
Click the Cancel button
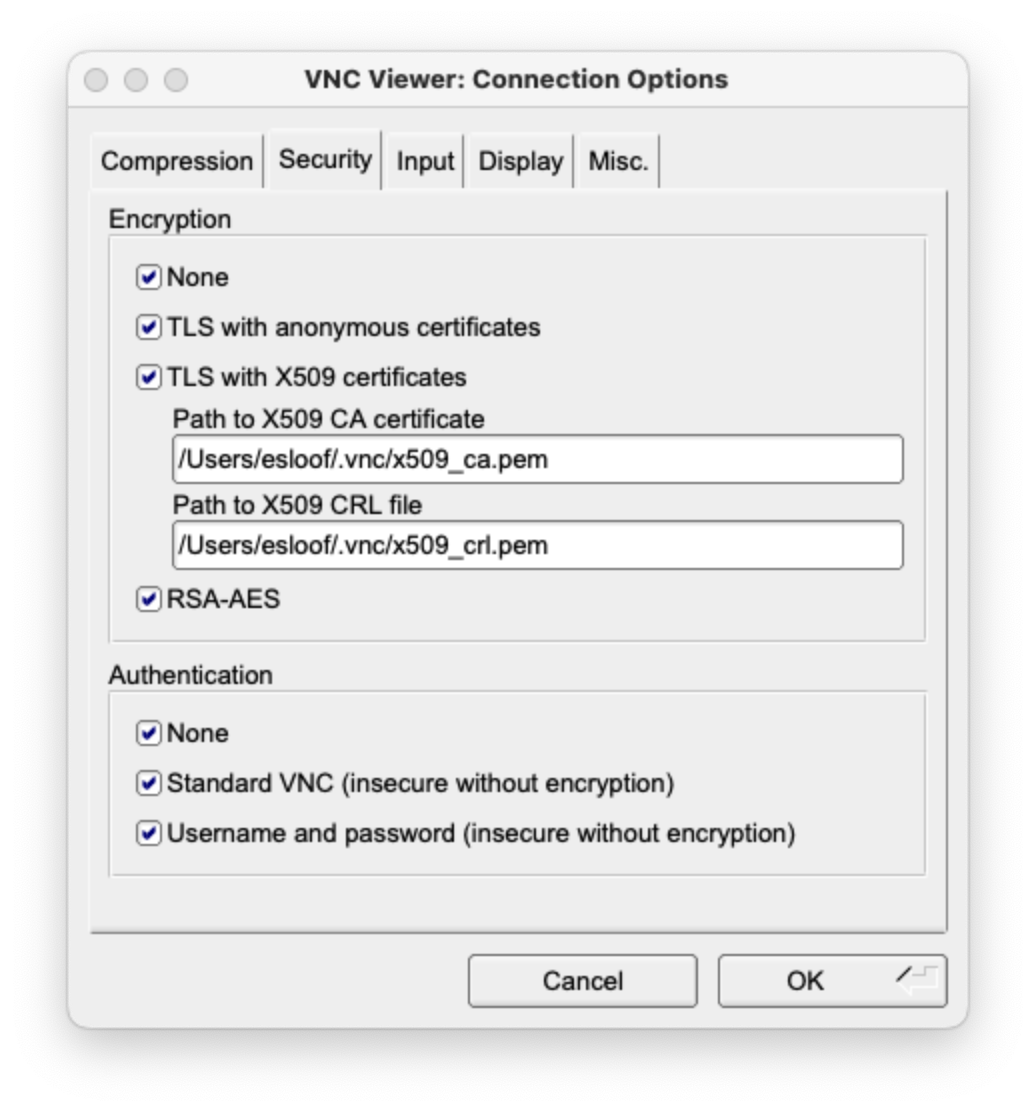(582, 981)
